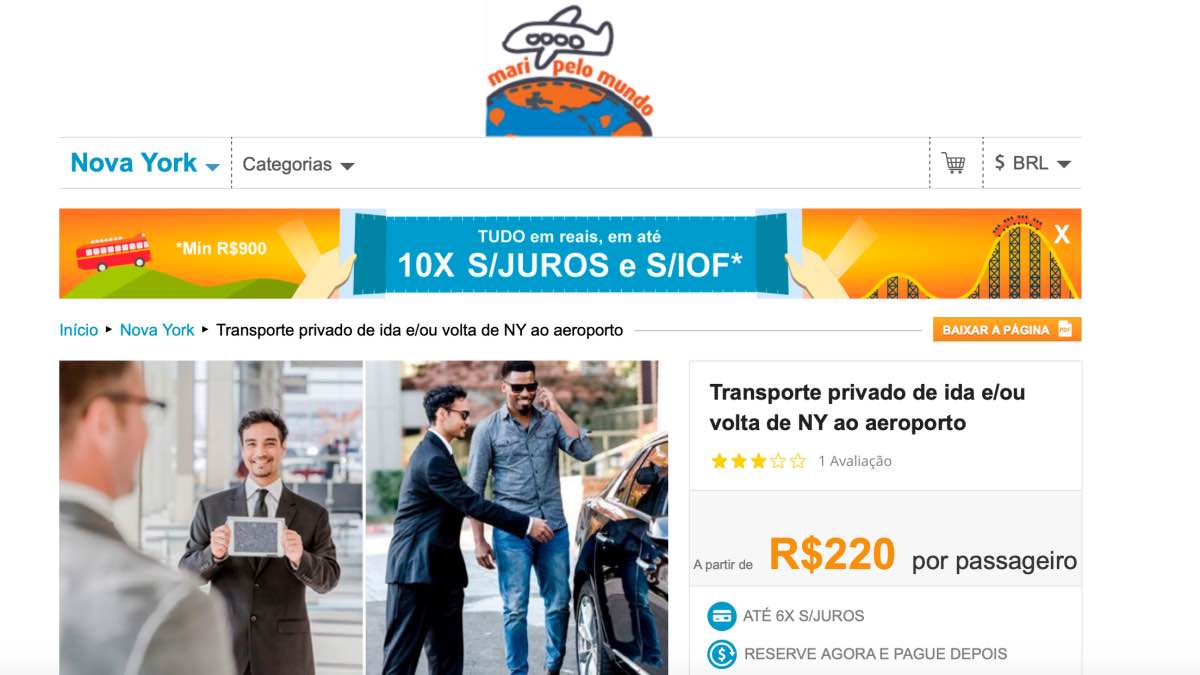Open the BRL currency selector
Image resolution: width=1200 pixels, height=675 pixels.
[x=1033, y=163]
